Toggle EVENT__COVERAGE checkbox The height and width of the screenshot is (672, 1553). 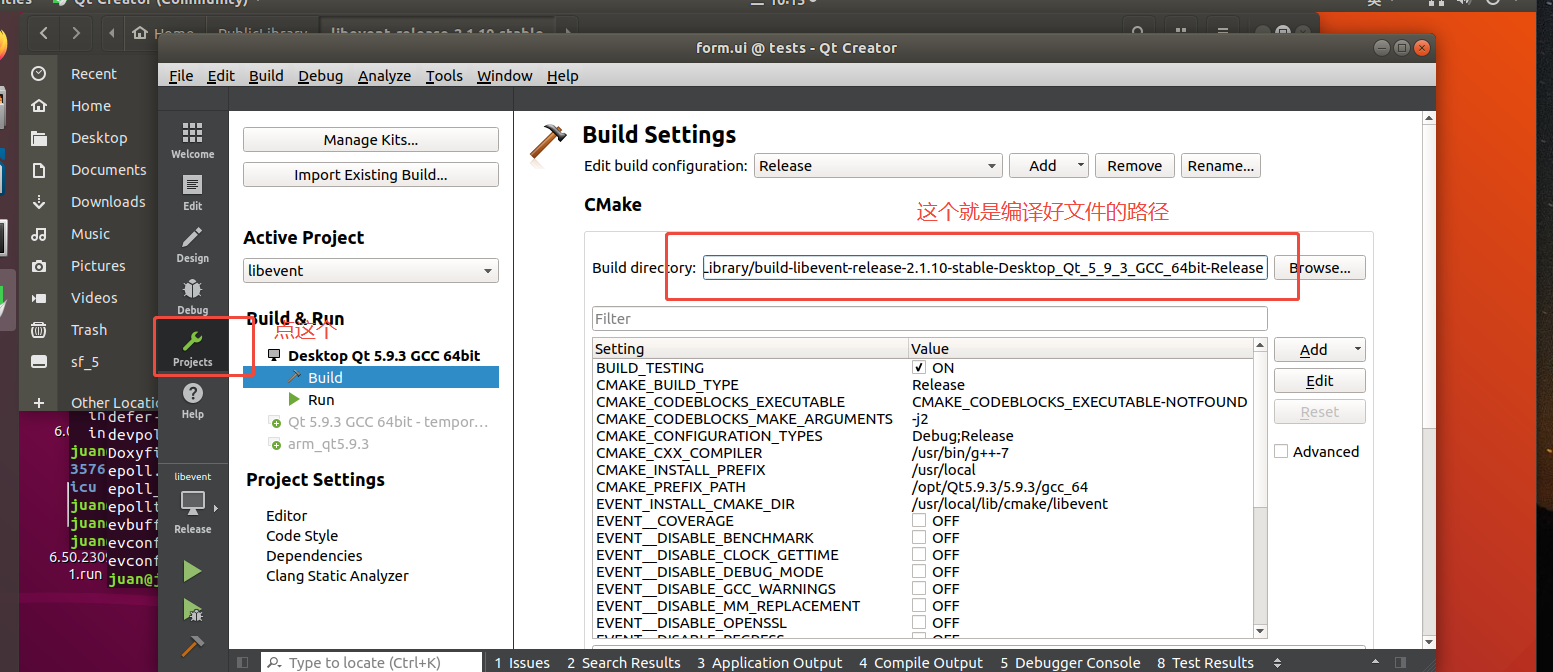(x=919, y=521)
